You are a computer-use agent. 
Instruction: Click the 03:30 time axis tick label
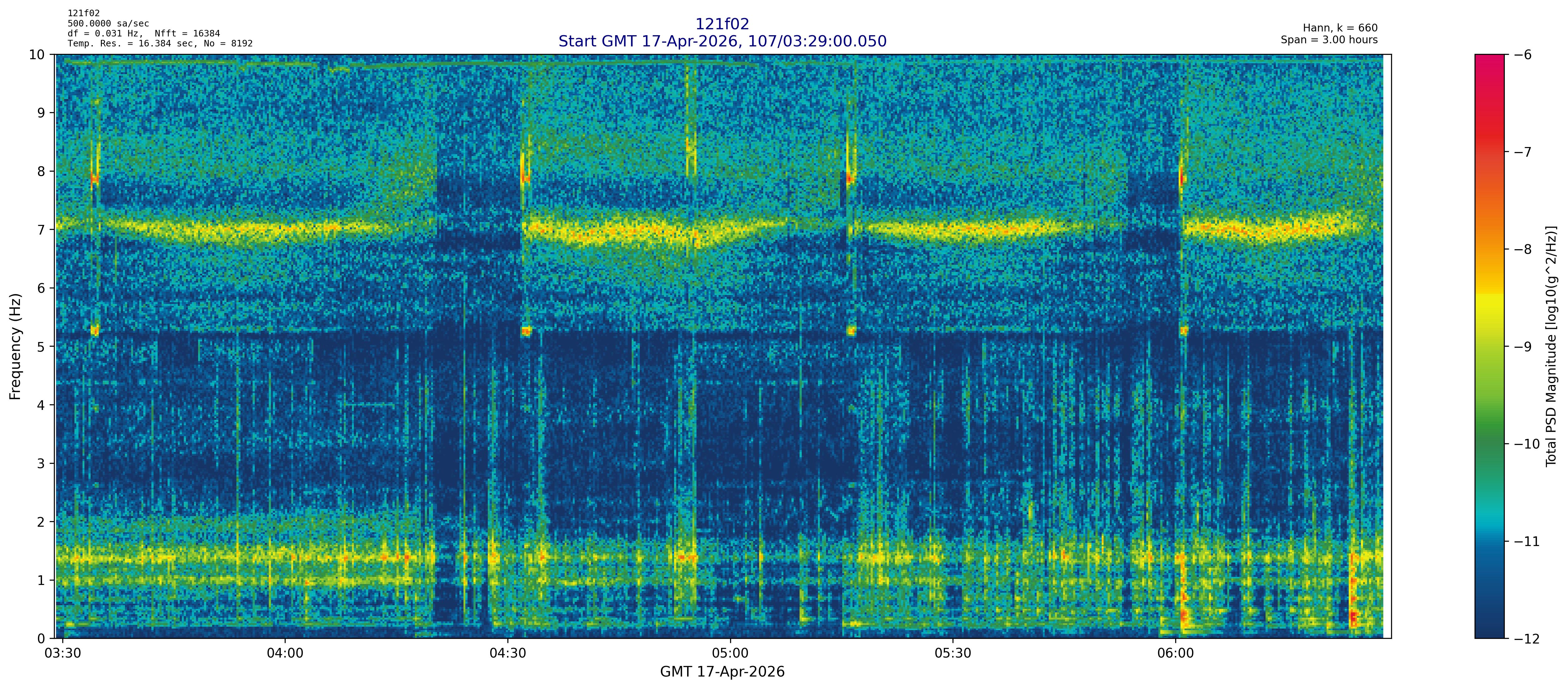(x=63, y=654)
